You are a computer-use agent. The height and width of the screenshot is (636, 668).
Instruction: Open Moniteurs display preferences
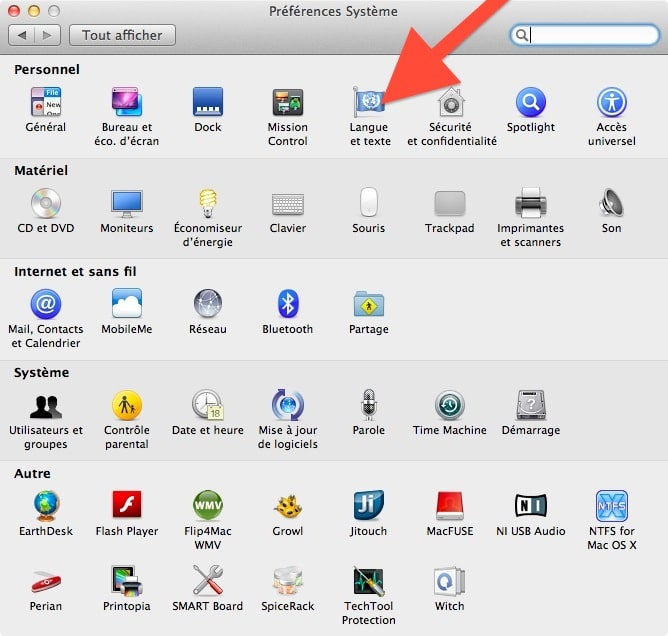(127, 203)
